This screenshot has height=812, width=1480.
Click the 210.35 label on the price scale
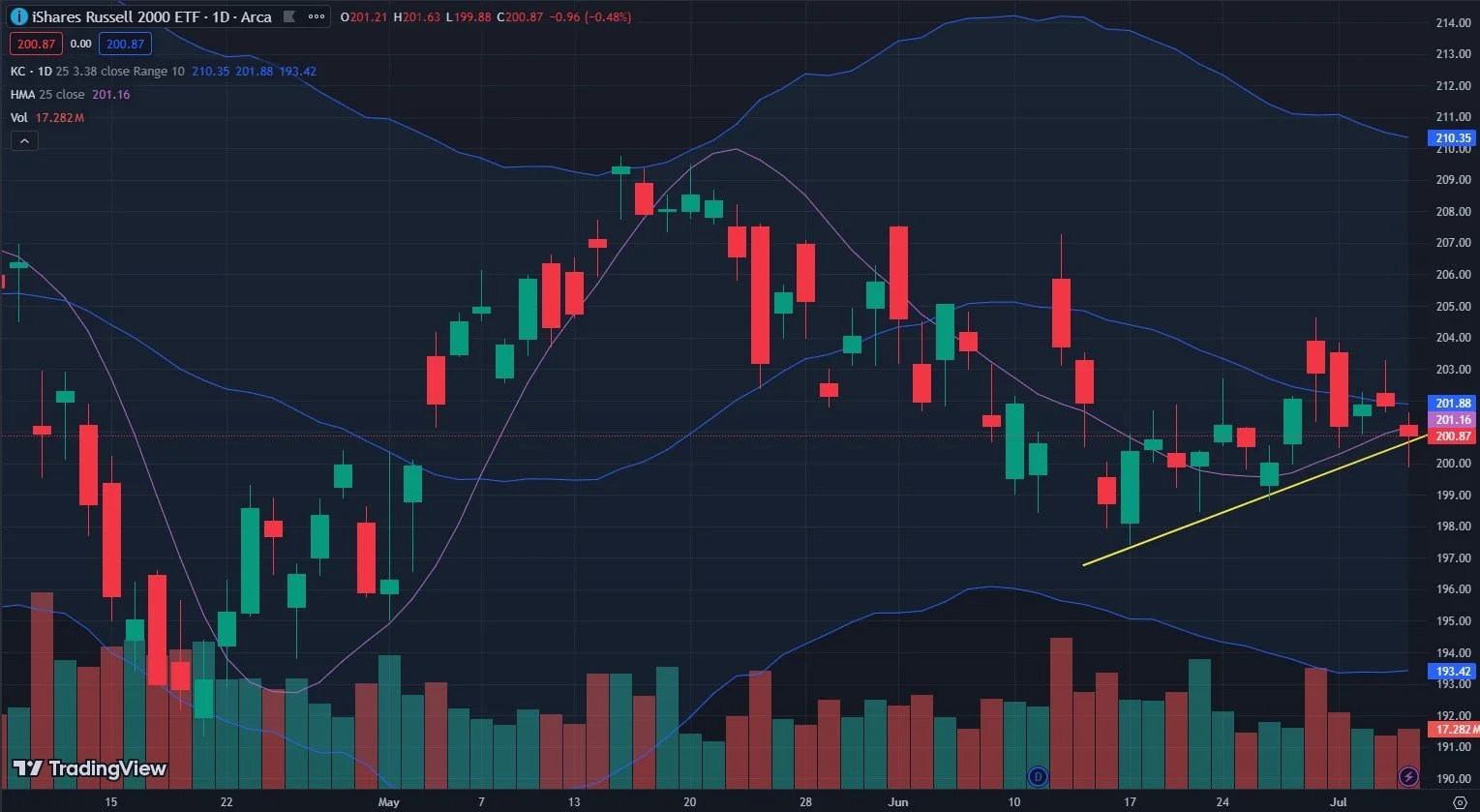click(1454, 138)
